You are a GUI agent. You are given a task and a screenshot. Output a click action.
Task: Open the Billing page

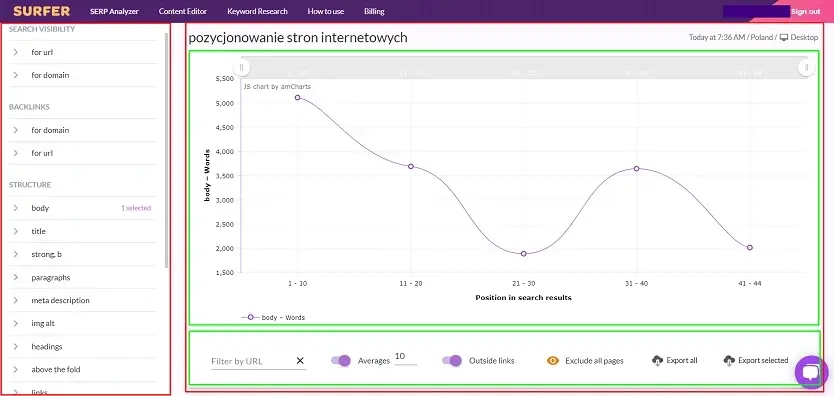tap(374, 11)
